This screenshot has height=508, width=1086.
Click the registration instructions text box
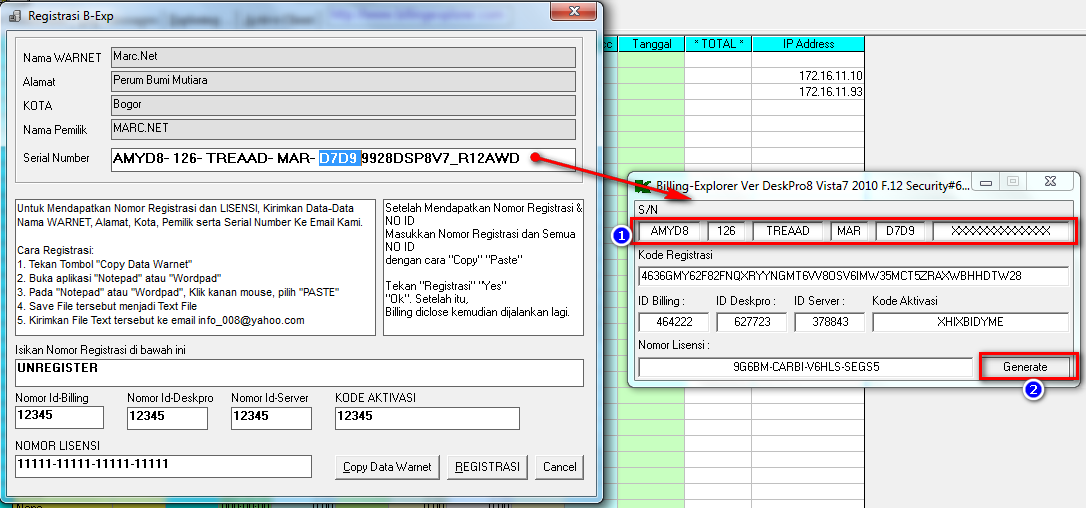pyautogui.click(x=195, y=267)
